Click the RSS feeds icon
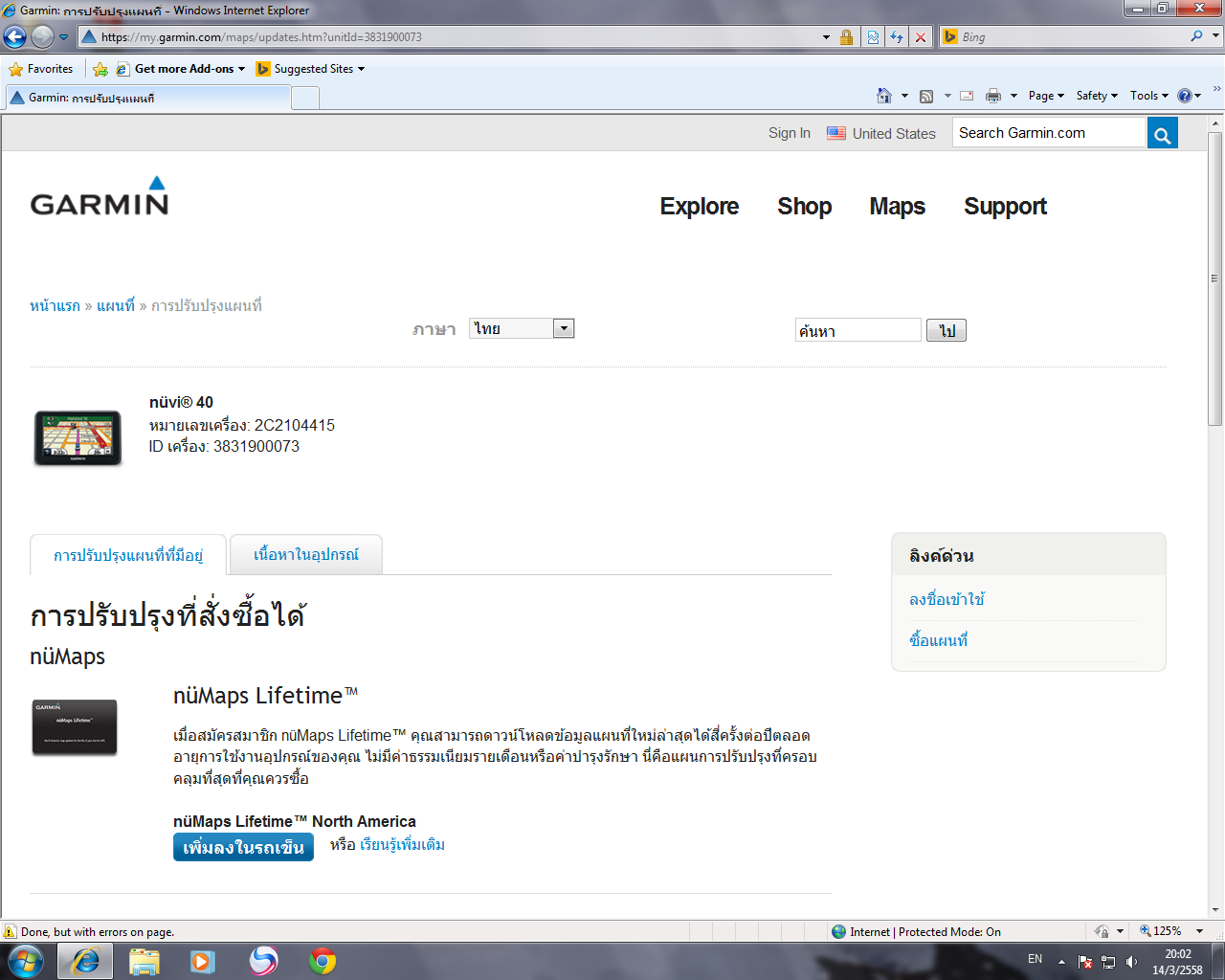Viewport: 1225px width, 980px height. tap(926, 96)
